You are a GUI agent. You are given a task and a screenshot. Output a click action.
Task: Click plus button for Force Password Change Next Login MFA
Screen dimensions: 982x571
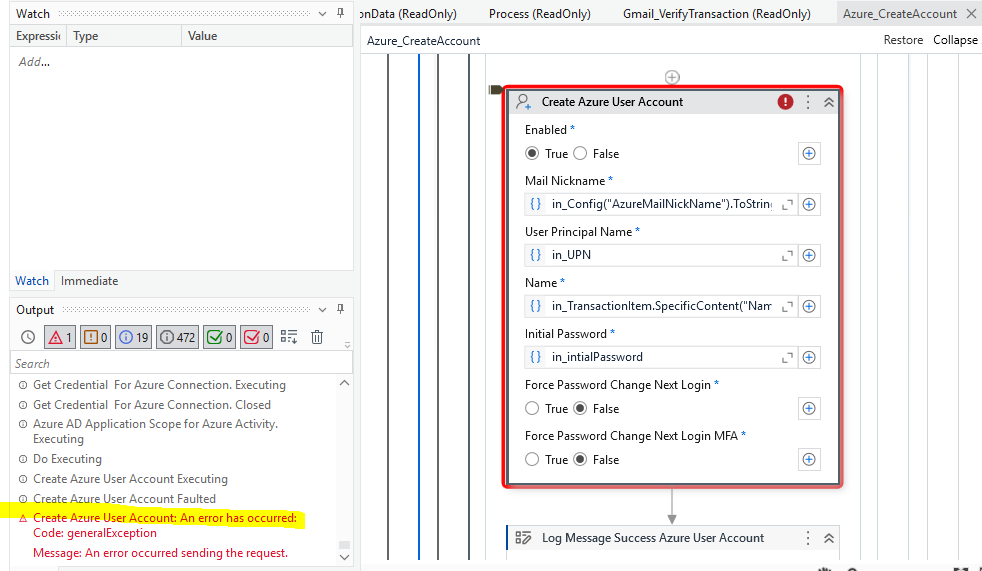point(809,460)
